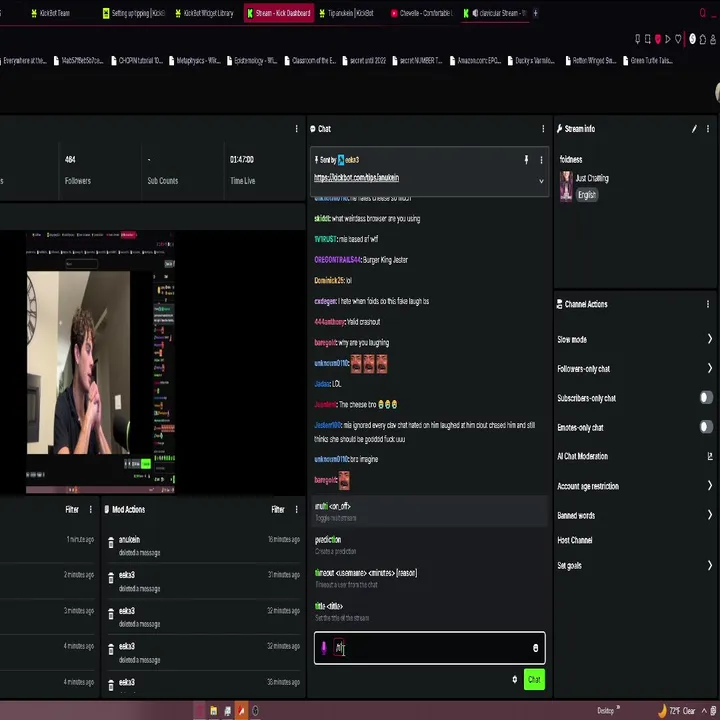The width and height of the screenshot is (720, 720).
Task: Open AI Chat Moderation external link
Action: coord(709,456)
